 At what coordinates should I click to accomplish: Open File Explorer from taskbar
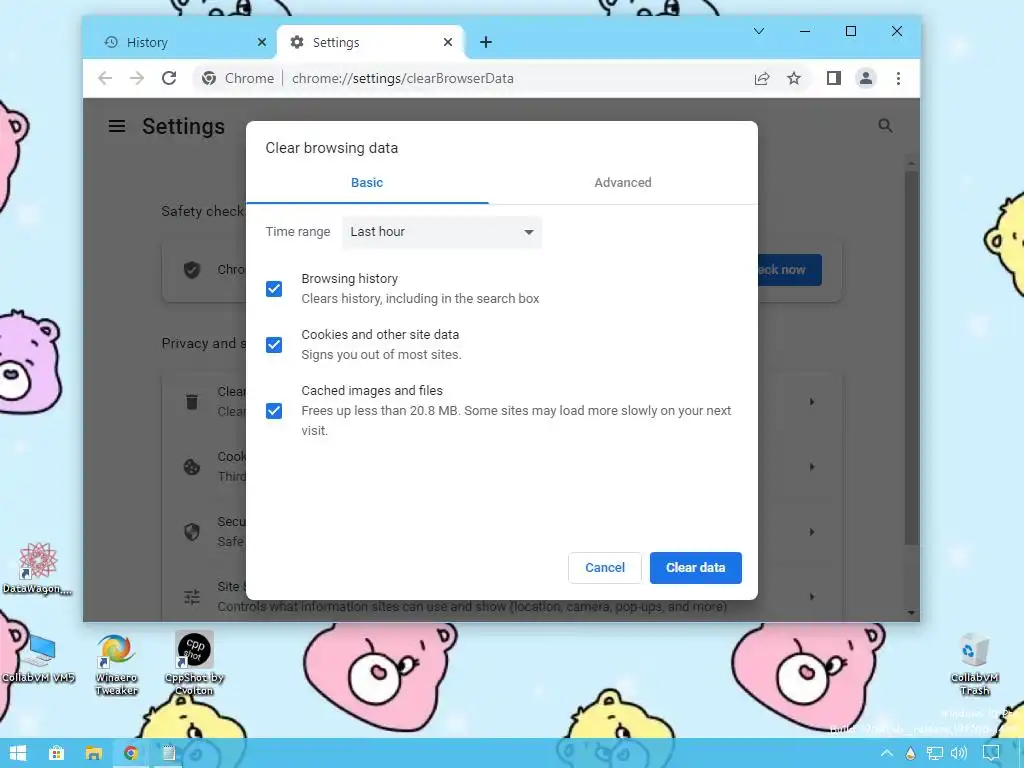(93, 753)
